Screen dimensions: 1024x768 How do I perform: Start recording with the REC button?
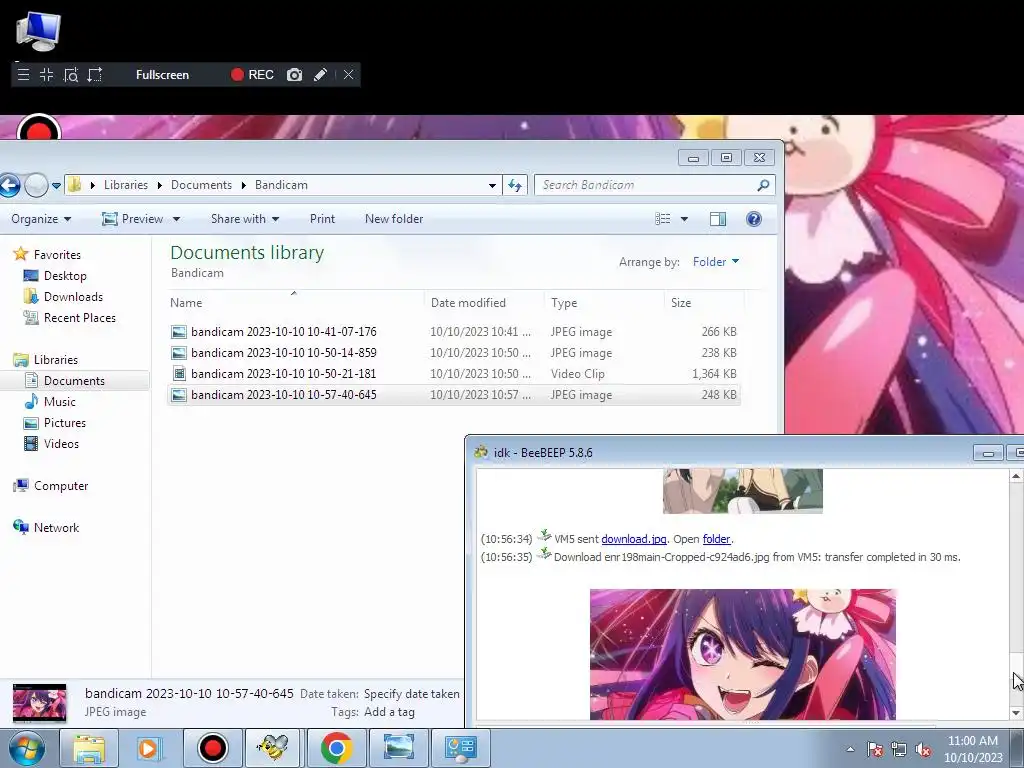(x=252, y=74)
